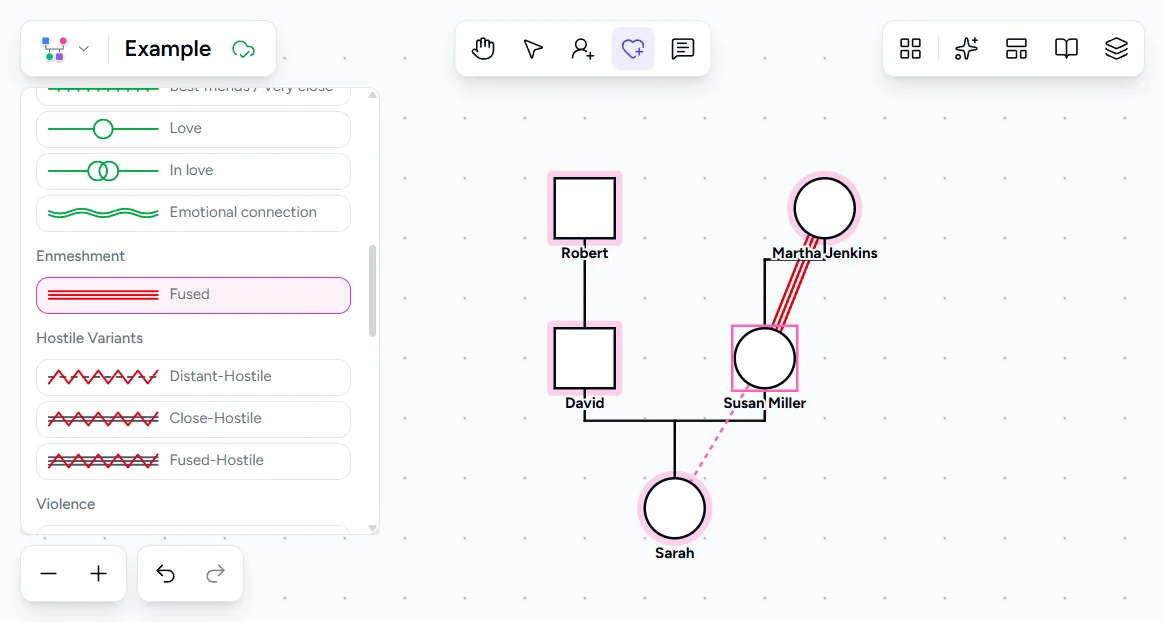Image resolution: width=1165 pixels, height=622 pixels.
Task: Select Sarah's circle node
Action: [675, 508]
